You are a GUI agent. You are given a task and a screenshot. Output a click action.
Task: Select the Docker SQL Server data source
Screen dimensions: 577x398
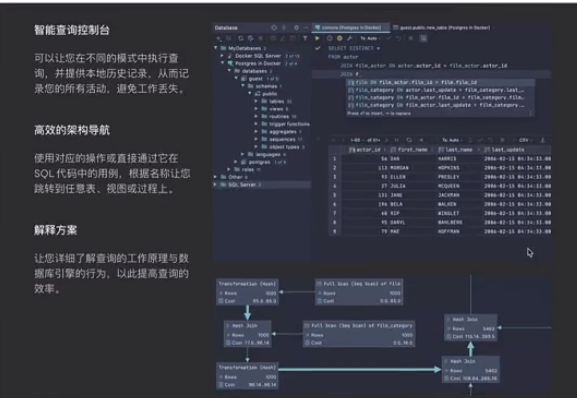[x=258, y=56]
